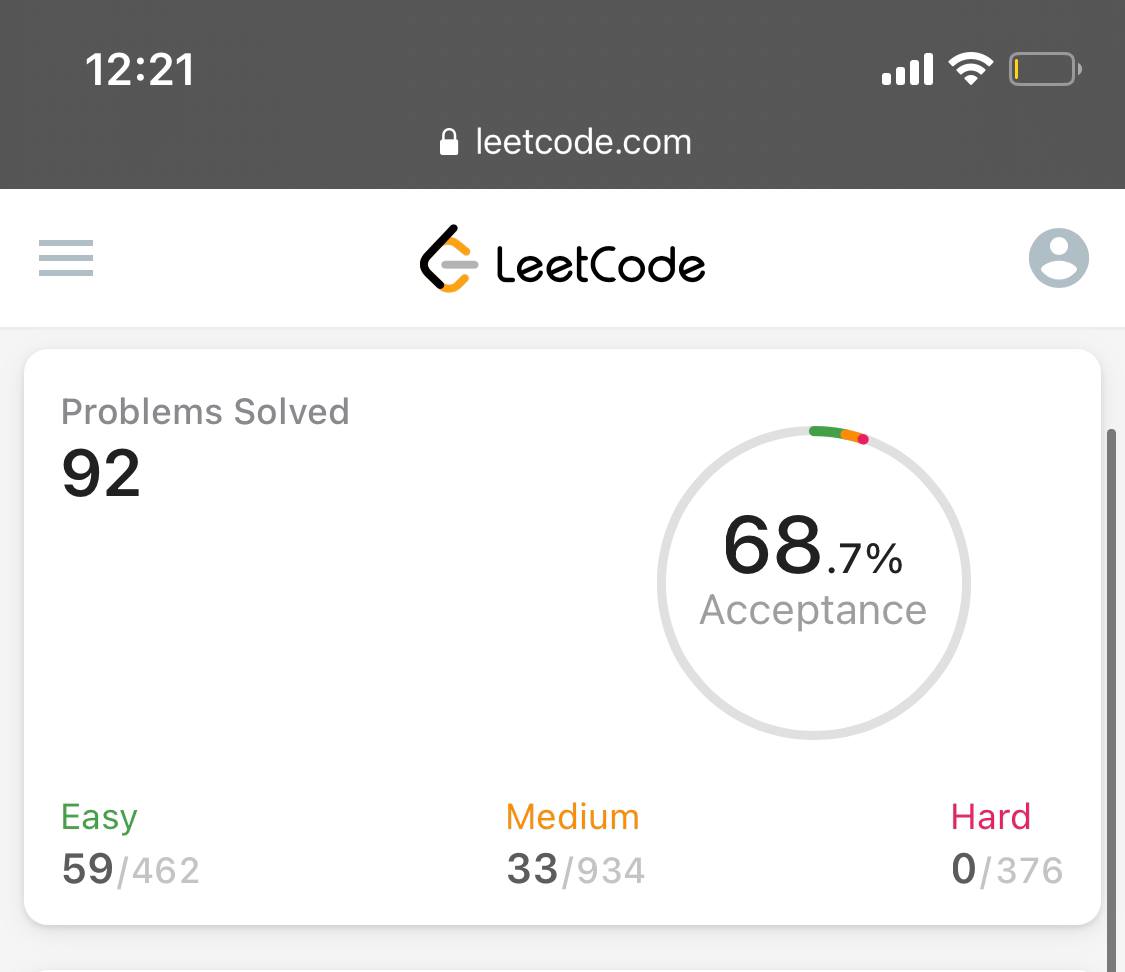Click the LeetCode logo icon

448,259
